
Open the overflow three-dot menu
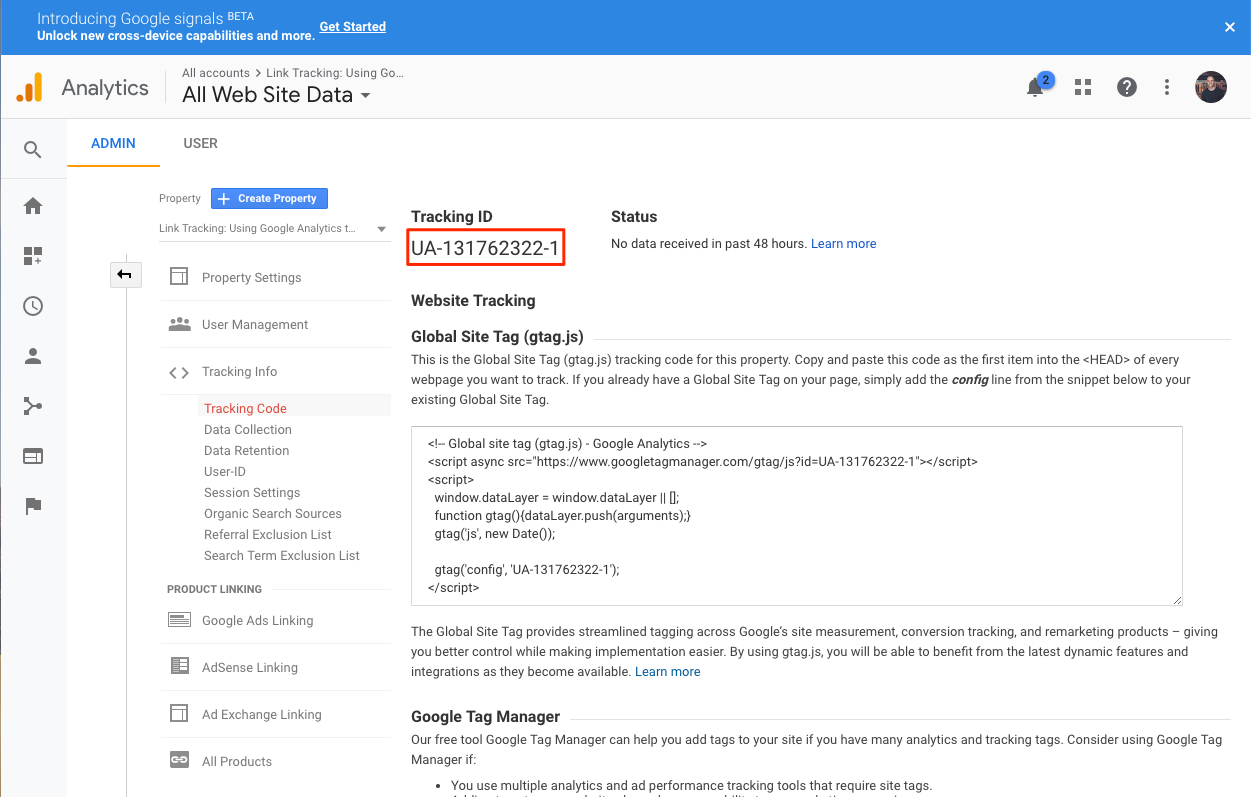1166,87
